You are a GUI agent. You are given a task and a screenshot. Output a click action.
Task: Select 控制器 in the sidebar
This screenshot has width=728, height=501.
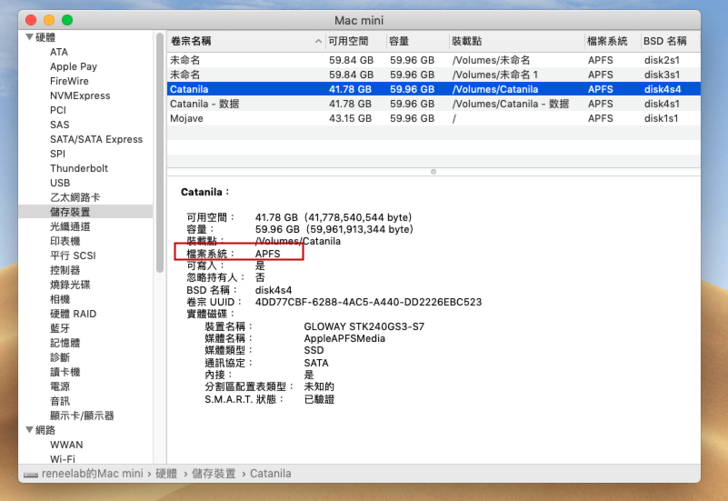pos(65,270)
